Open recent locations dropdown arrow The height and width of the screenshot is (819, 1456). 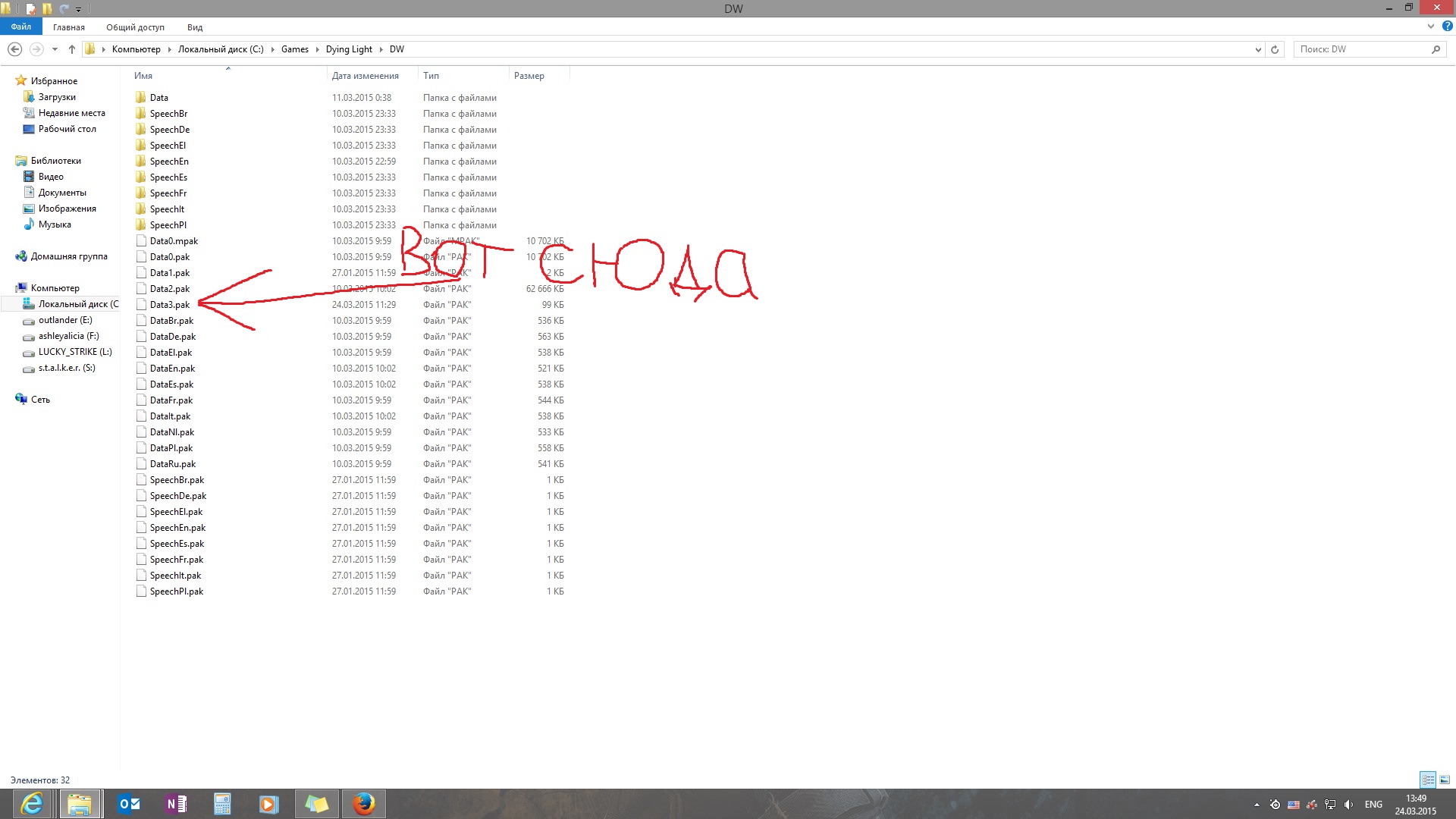click(x=55, y=49)
